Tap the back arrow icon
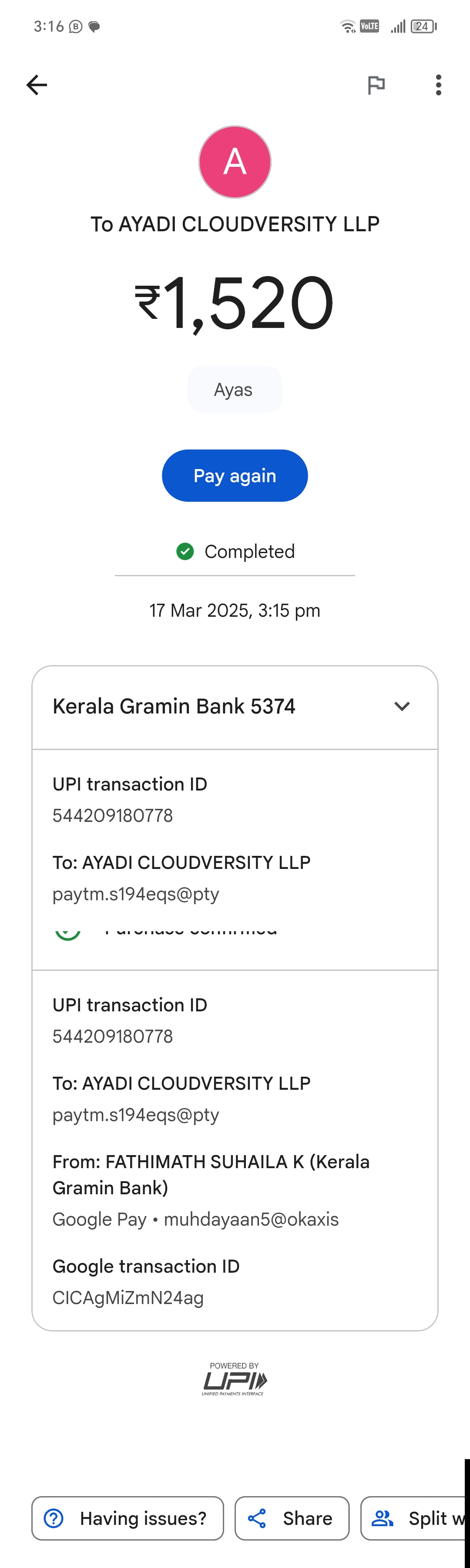 pos(37,84)
